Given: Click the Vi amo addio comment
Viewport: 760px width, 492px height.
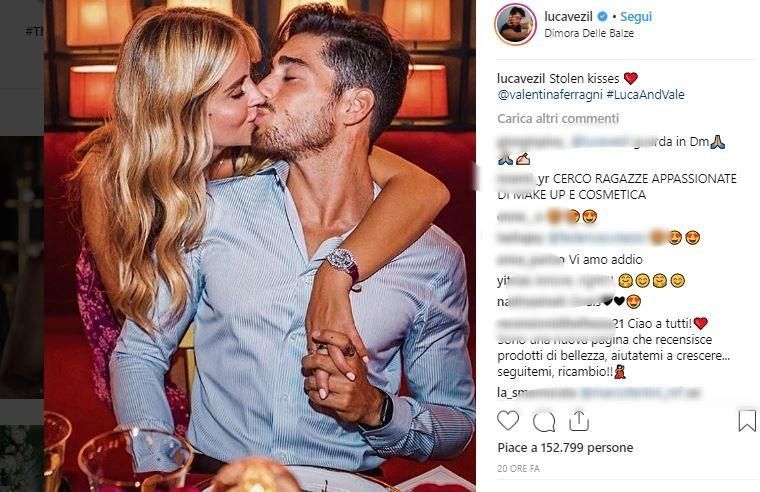Looking at the screenshot, I should click(x=605, y=260).
